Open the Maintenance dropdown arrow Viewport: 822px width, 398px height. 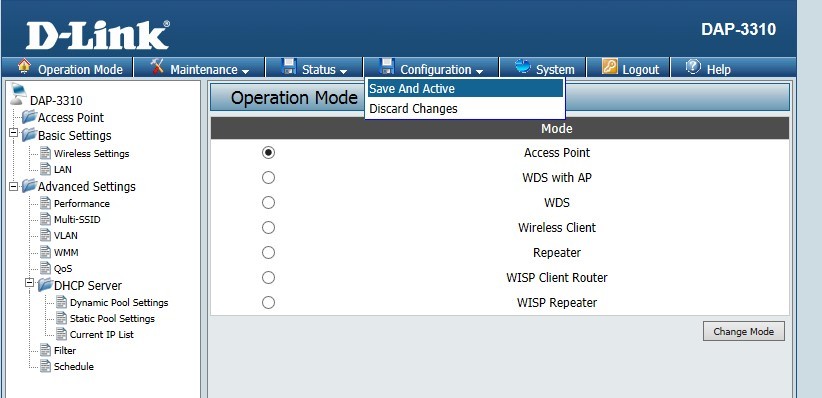[245, 71]
